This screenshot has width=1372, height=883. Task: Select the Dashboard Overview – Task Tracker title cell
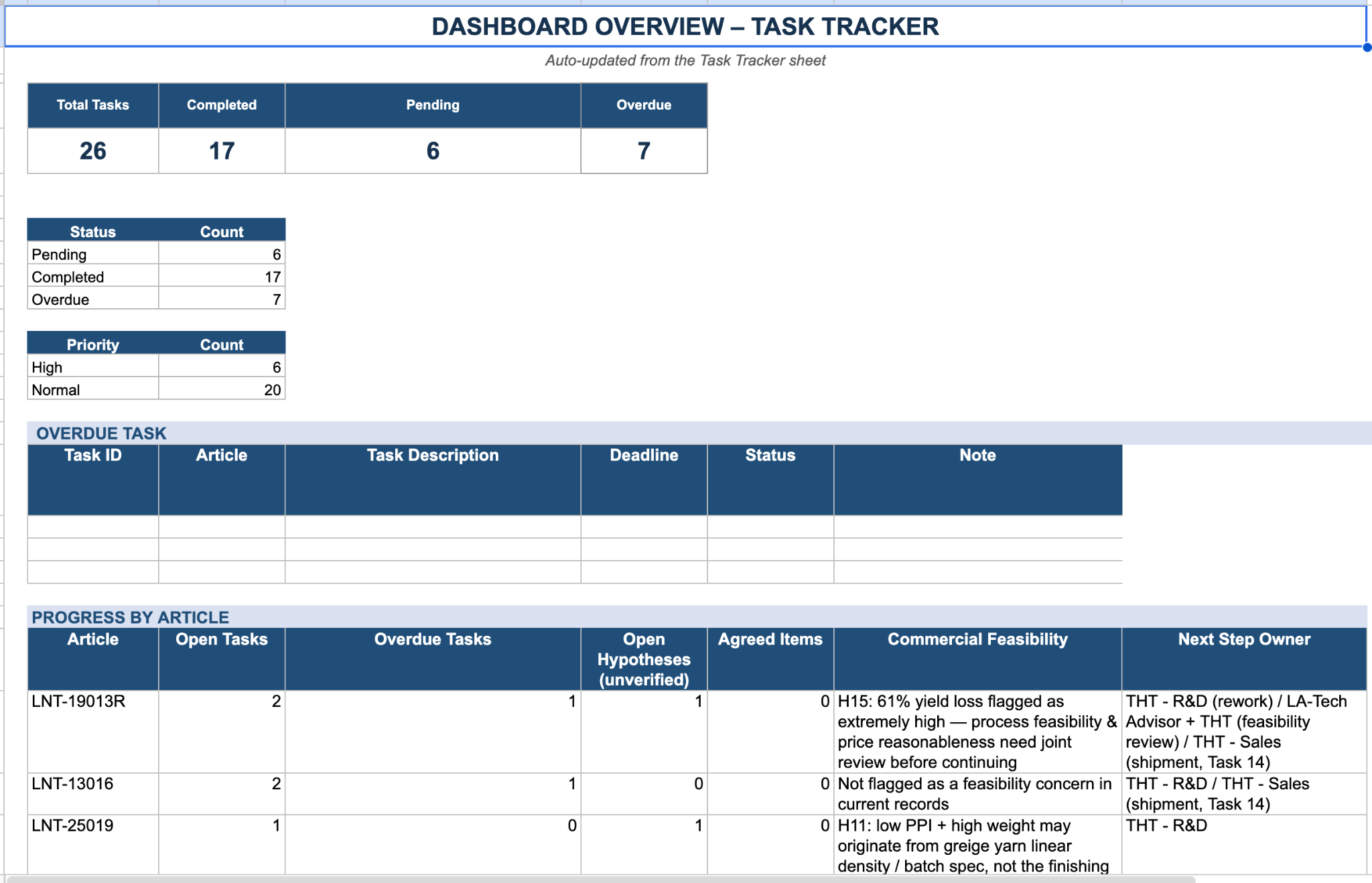685,27
